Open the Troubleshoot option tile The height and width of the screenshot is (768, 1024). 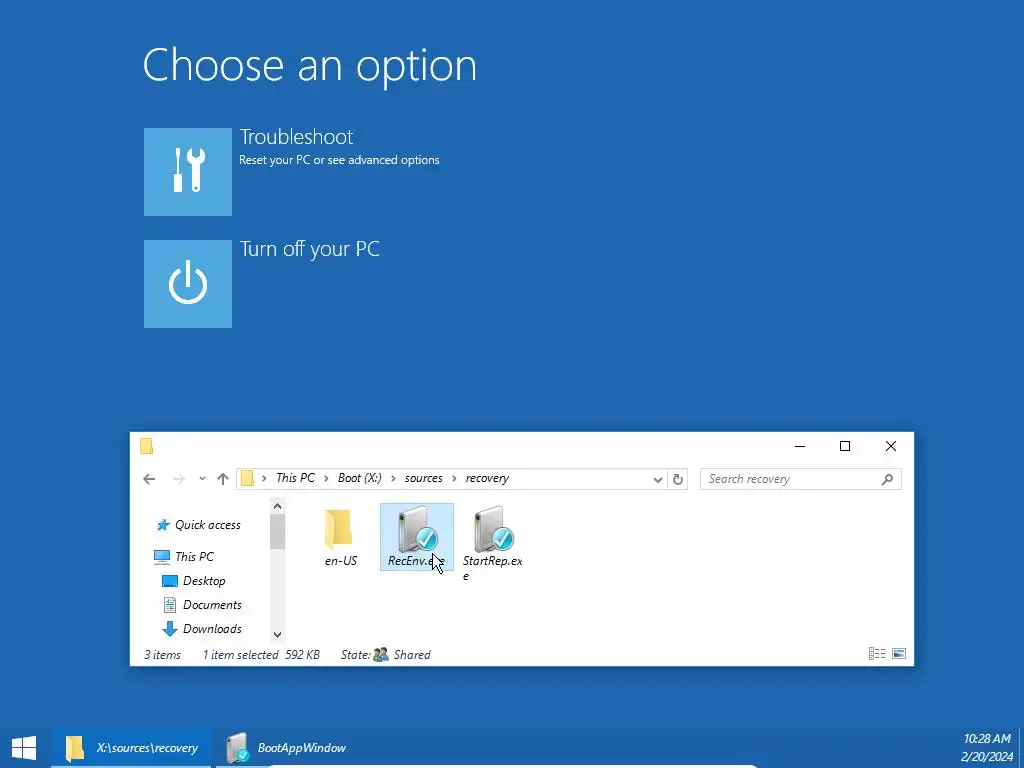tap(187, 172)
